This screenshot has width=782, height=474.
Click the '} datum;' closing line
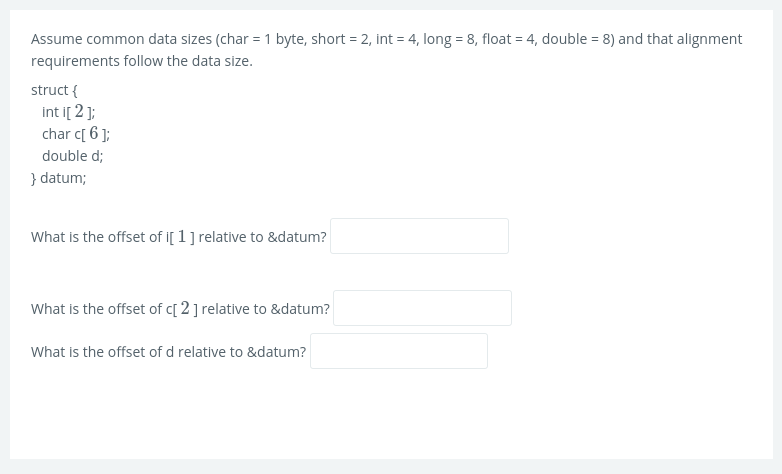tap(58, 177)
